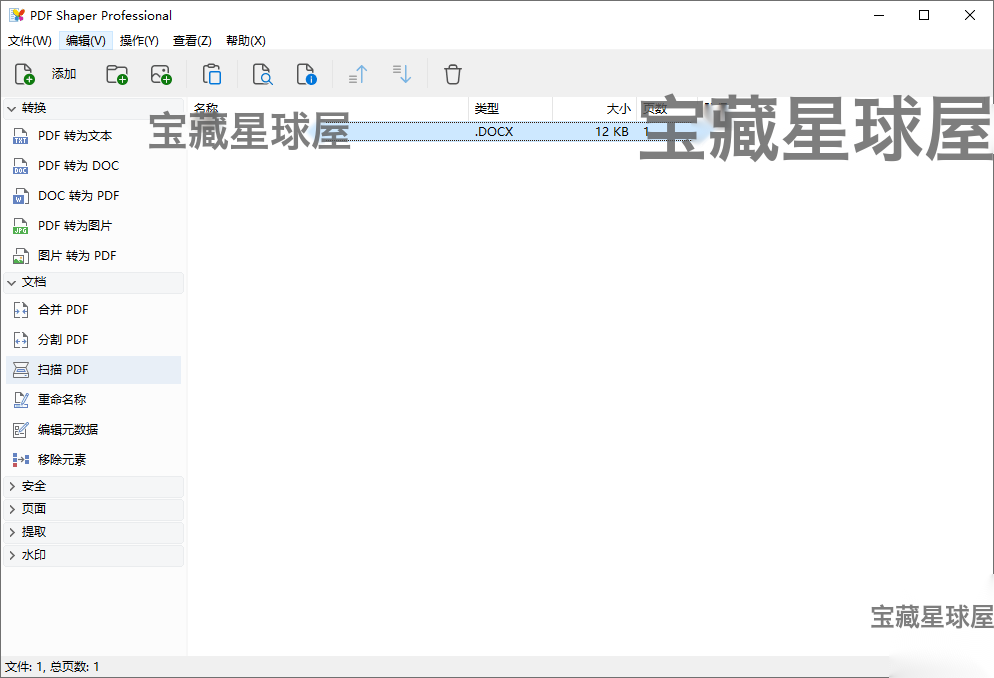Select 图片 转为 PDF tool
This screenshot has height=678, width=994.
pyautogui.click(x=93, y=256)
